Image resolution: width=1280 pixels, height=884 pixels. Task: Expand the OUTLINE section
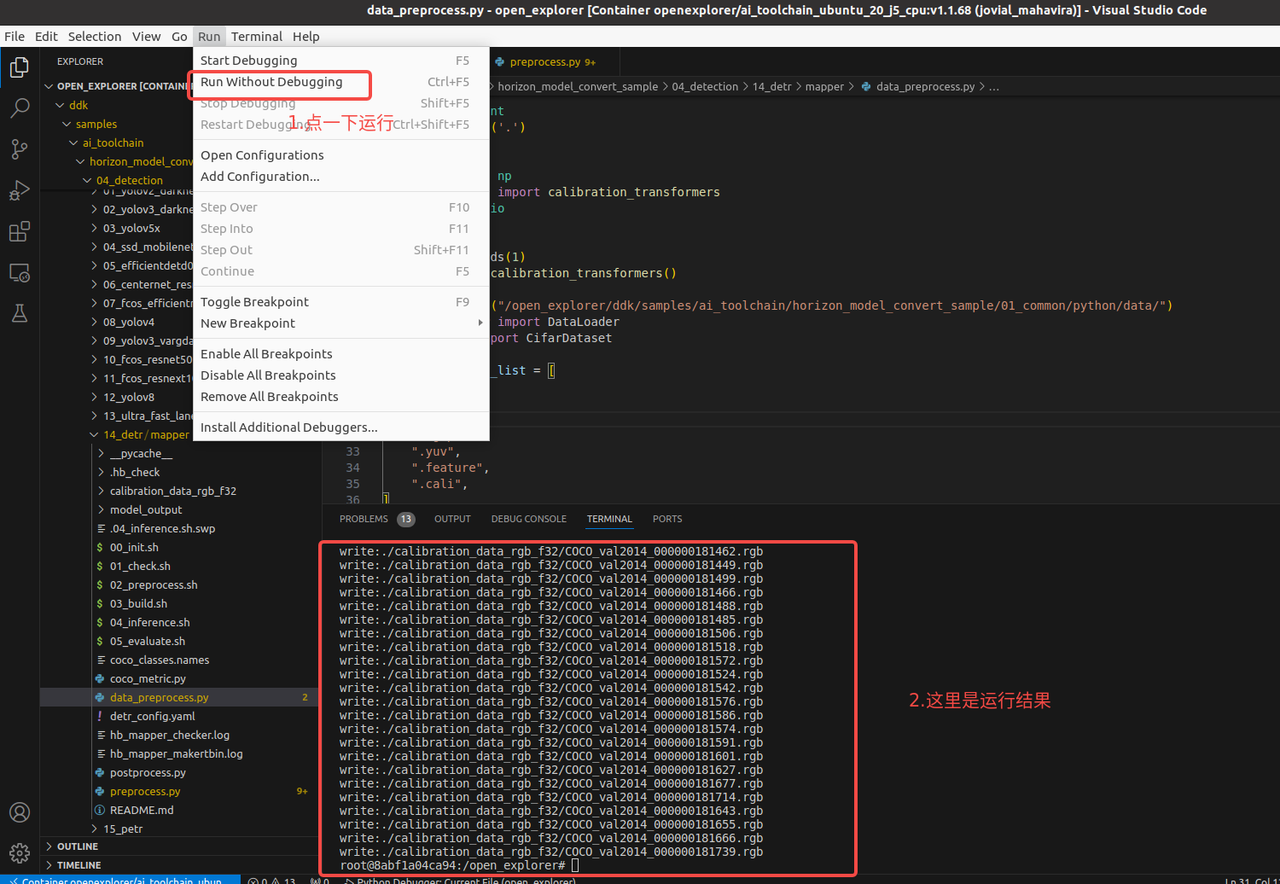tap(77, 846)
